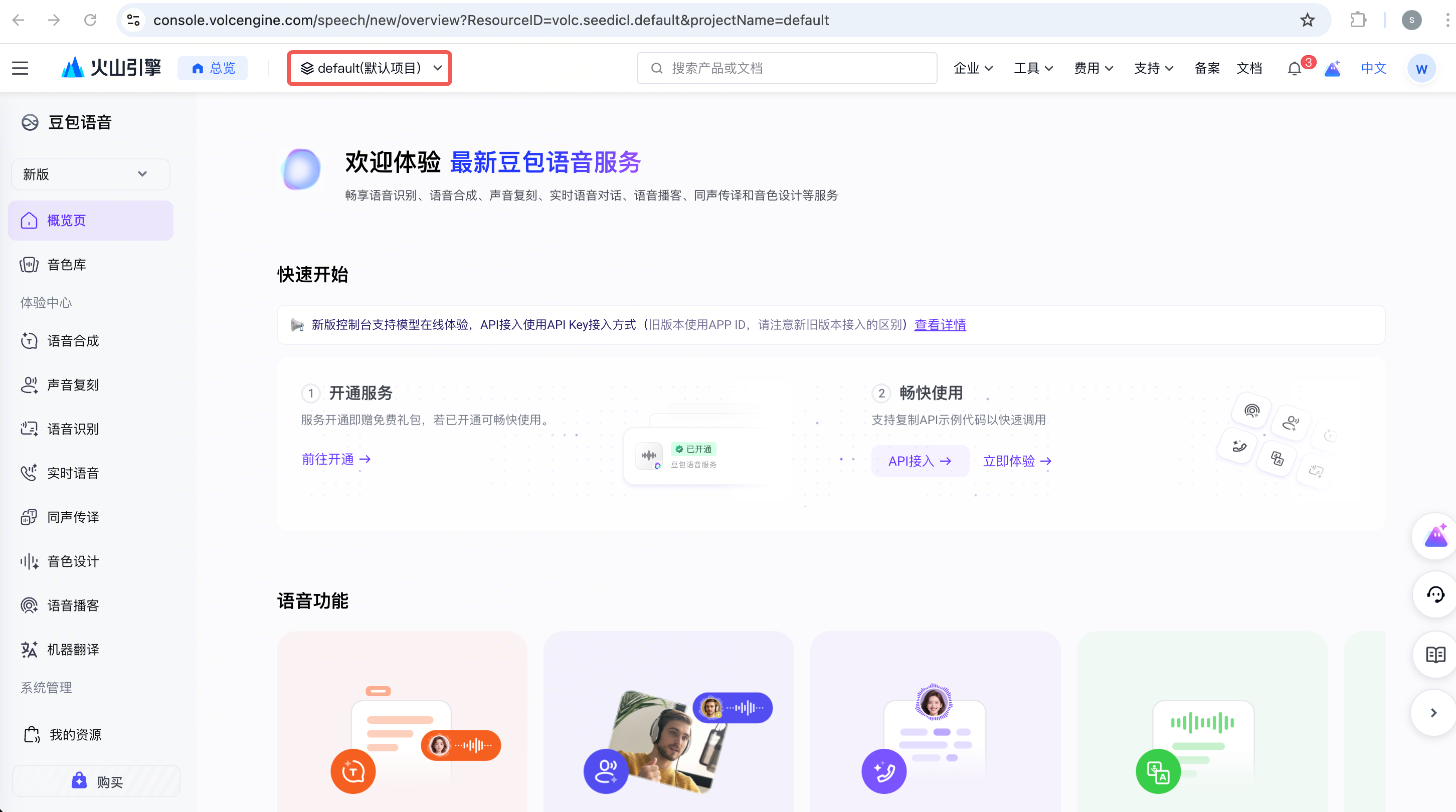The height and width of the screenshot is (812, 1456).
Task: Click the translation icon in feature cluster
Action: pos(1277,458)
